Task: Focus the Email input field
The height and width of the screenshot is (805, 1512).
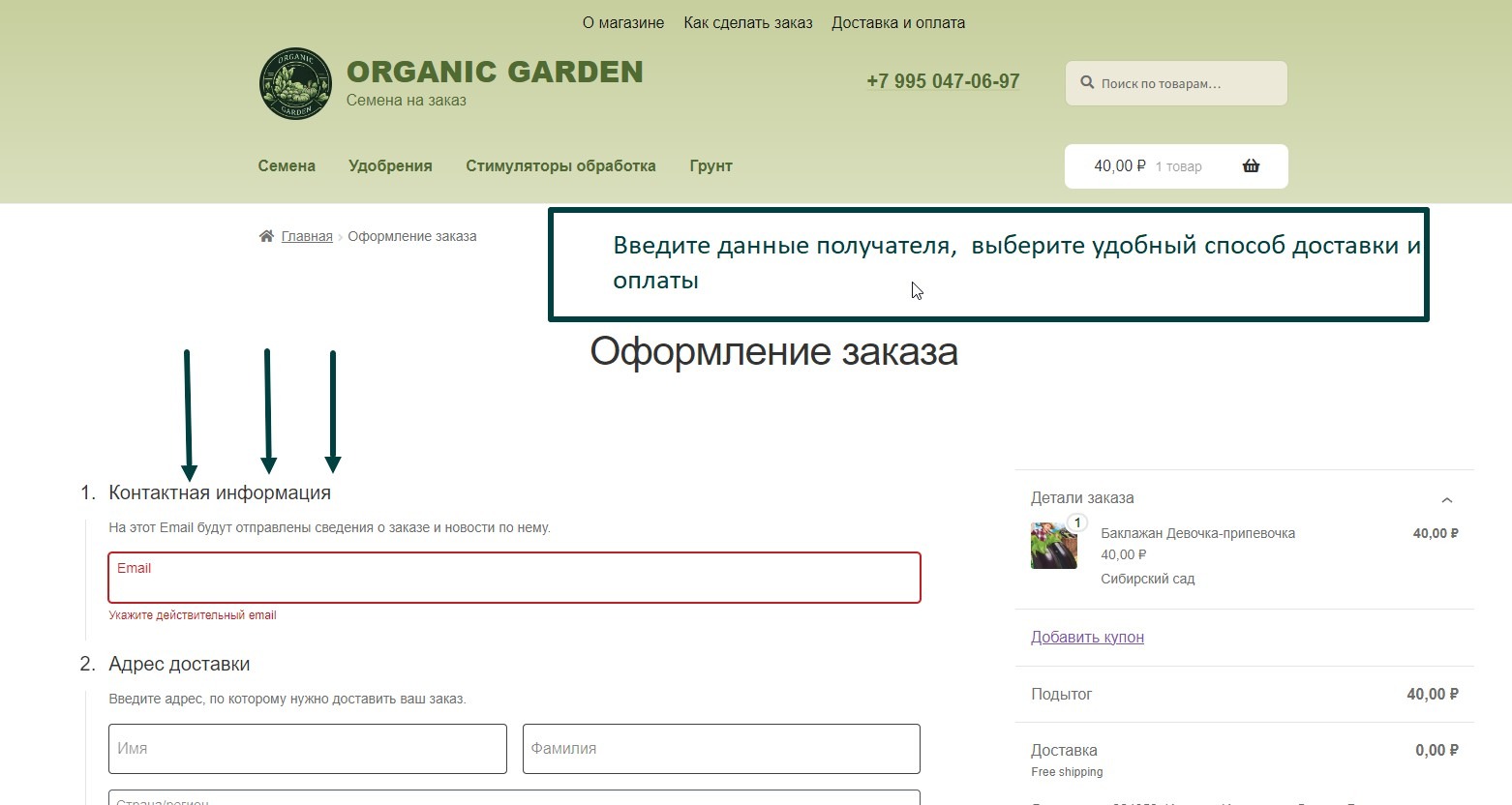Action: [514, 582]
